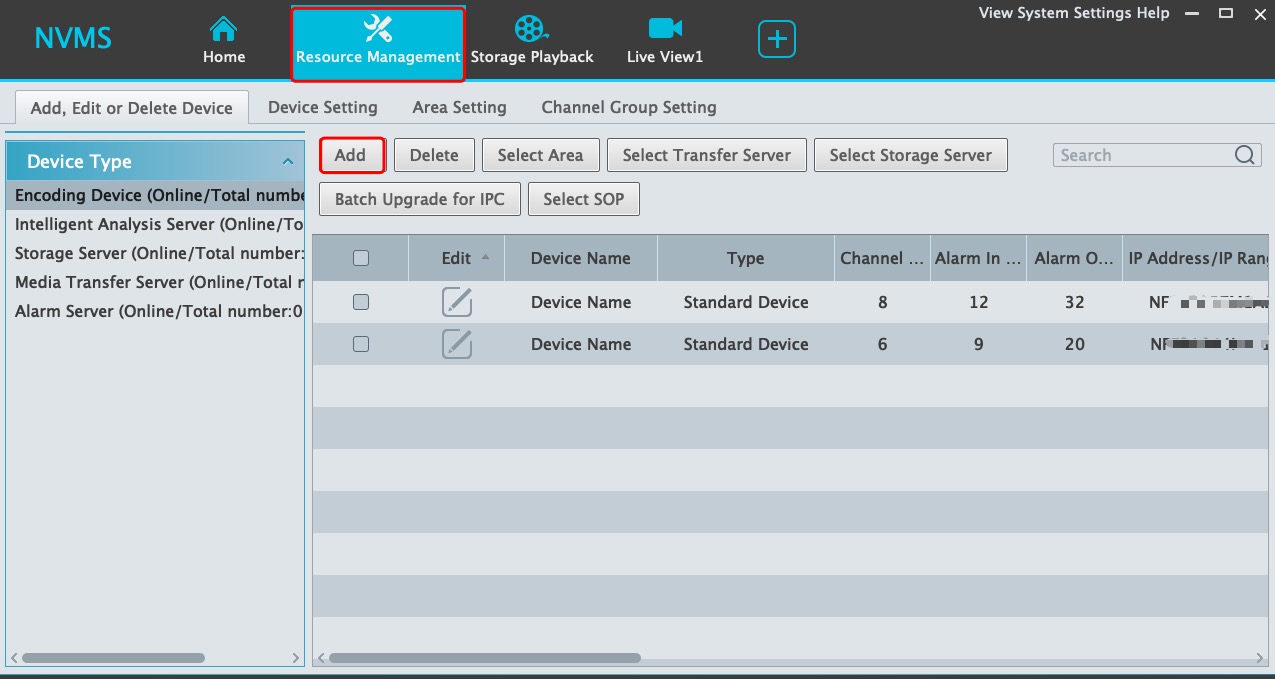
Task: Click the device table horizontal scrollbar
Action: (x=484, y=658)
